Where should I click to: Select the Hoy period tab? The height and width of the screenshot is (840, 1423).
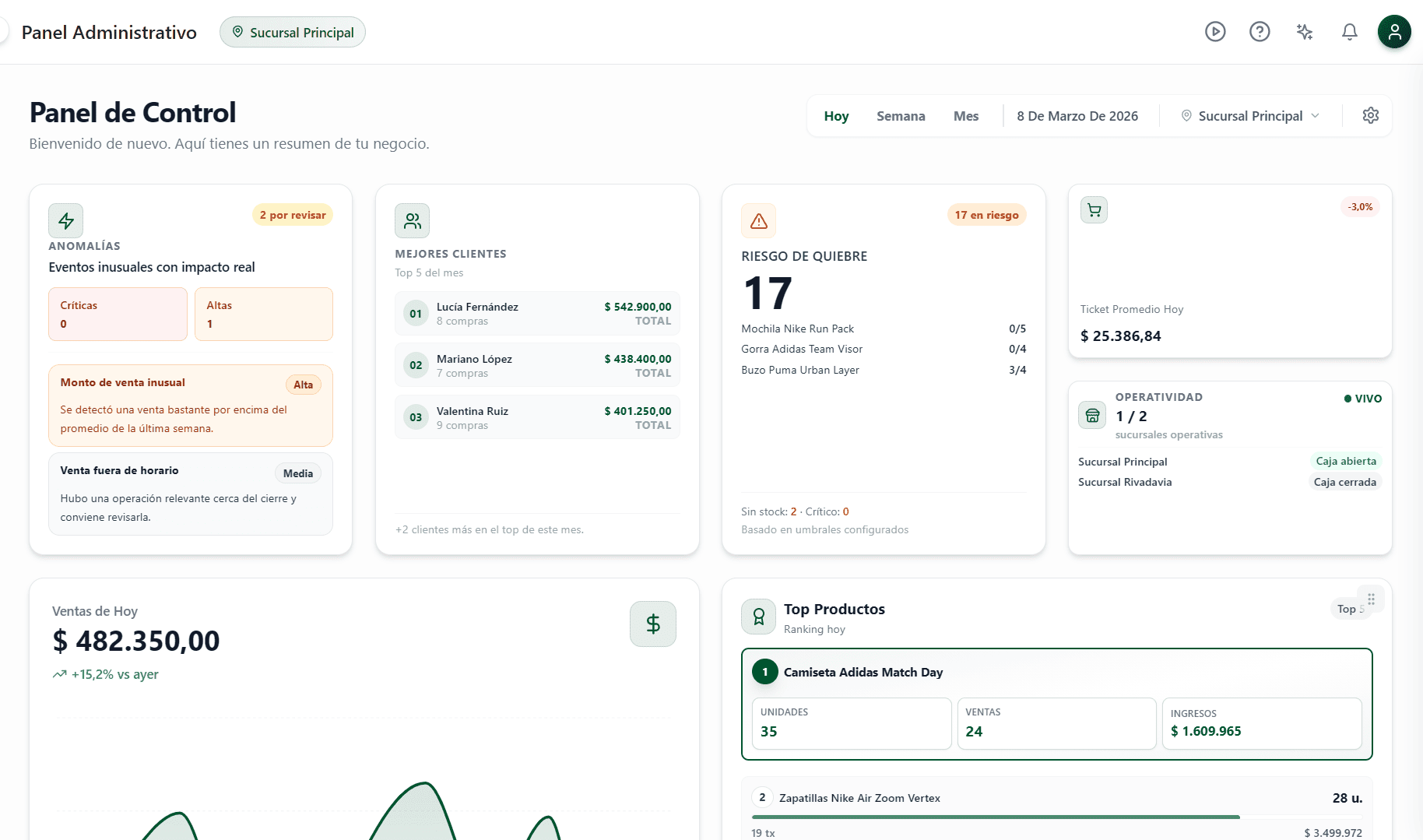[x=836, y=116]
